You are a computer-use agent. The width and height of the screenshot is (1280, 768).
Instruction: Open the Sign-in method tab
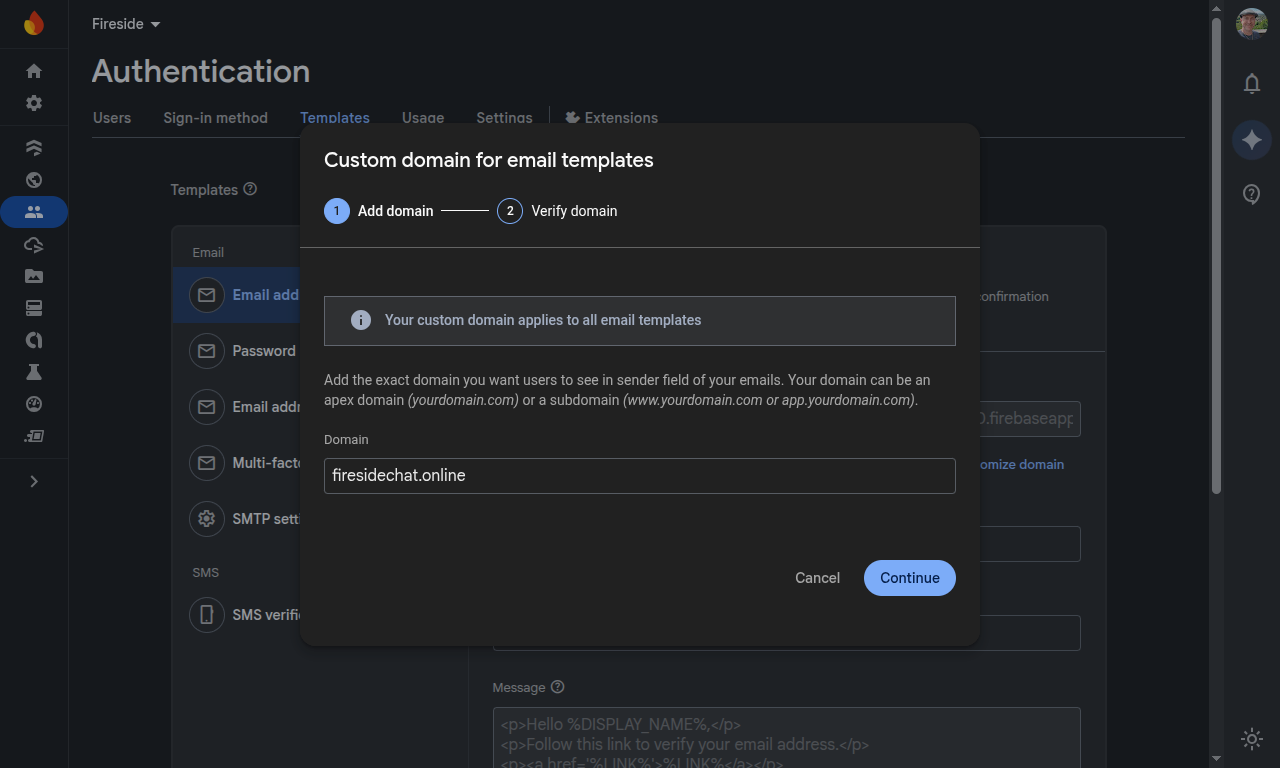pos(215,118)
